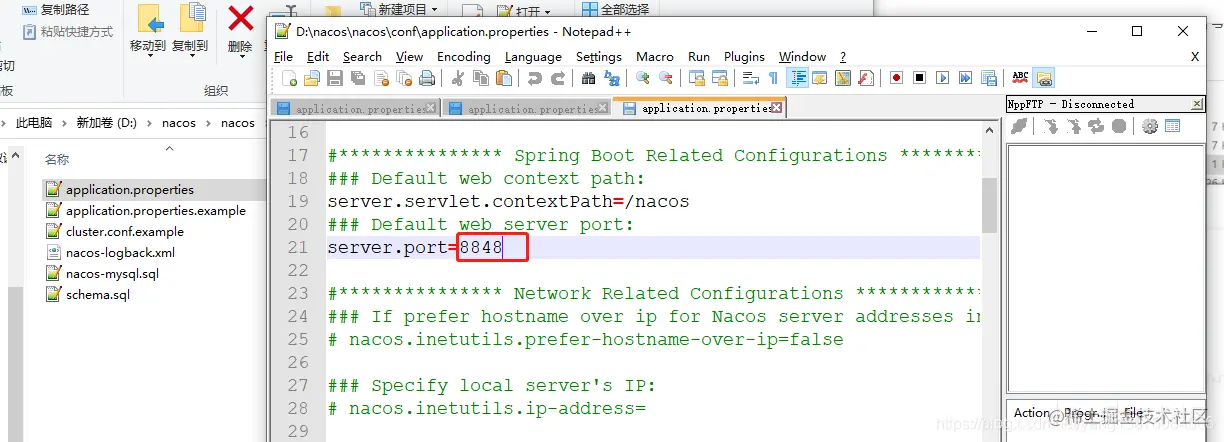Close the active third application.properties tab
The width and height of the screenshot is (1224, 442).
(x=778, y=107)
